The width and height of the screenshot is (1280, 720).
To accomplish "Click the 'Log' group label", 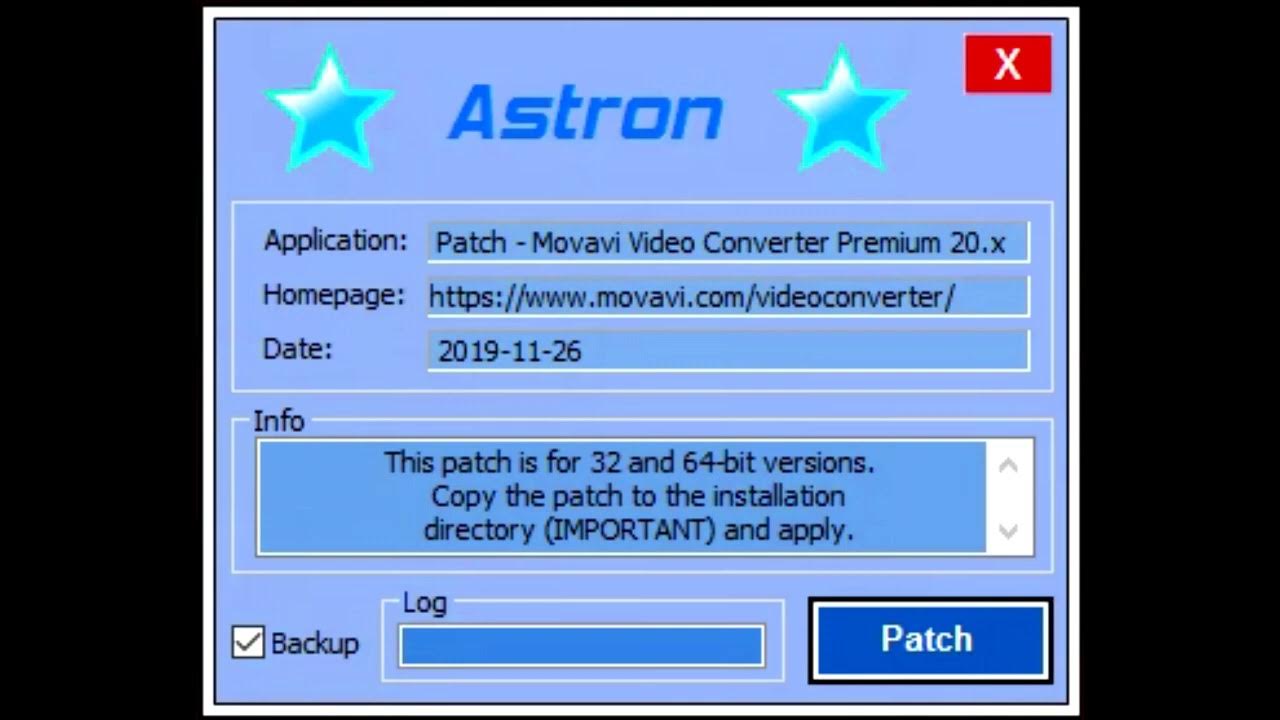I will click(425, 603).
